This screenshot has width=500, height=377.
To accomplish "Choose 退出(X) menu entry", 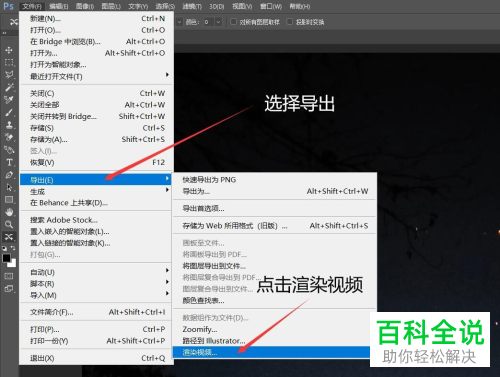I will point(97,358).
